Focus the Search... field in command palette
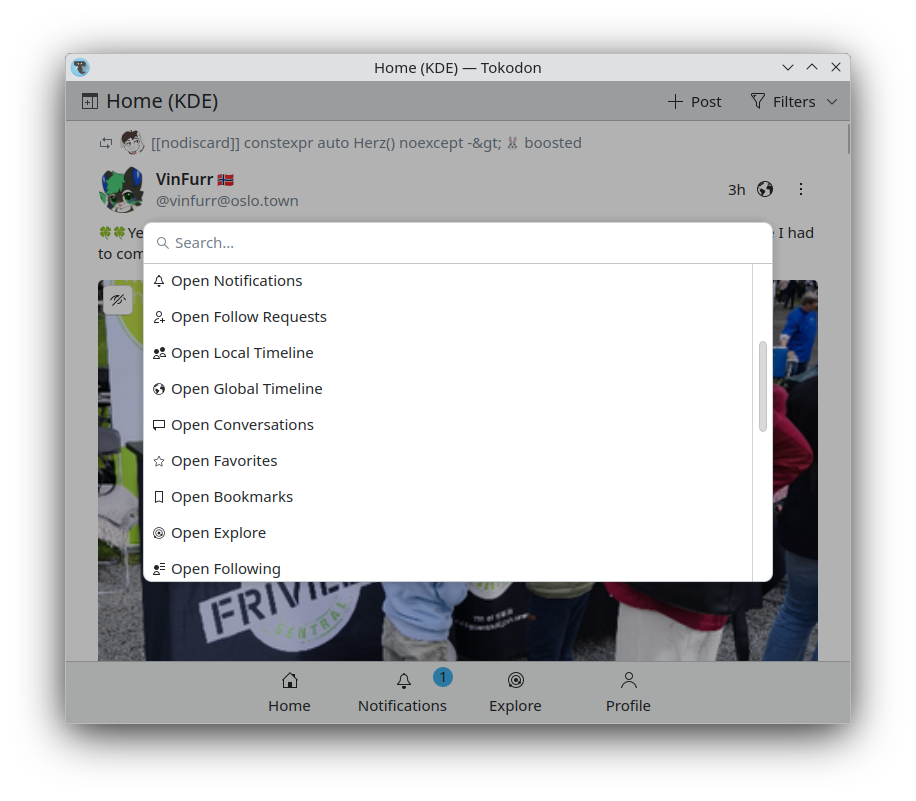The width and height of the screenshot is (916, 801). point(458,243)
